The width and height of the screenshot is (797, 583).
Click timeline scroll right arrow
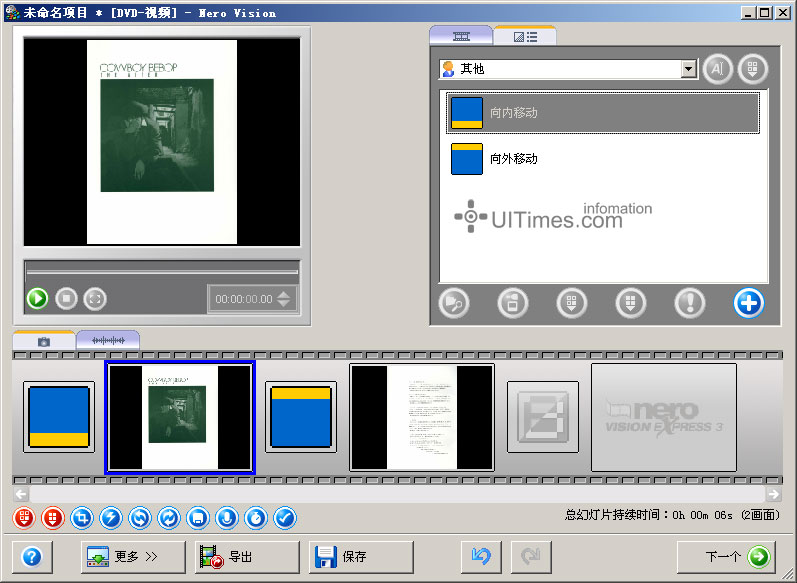pos(774,494)
